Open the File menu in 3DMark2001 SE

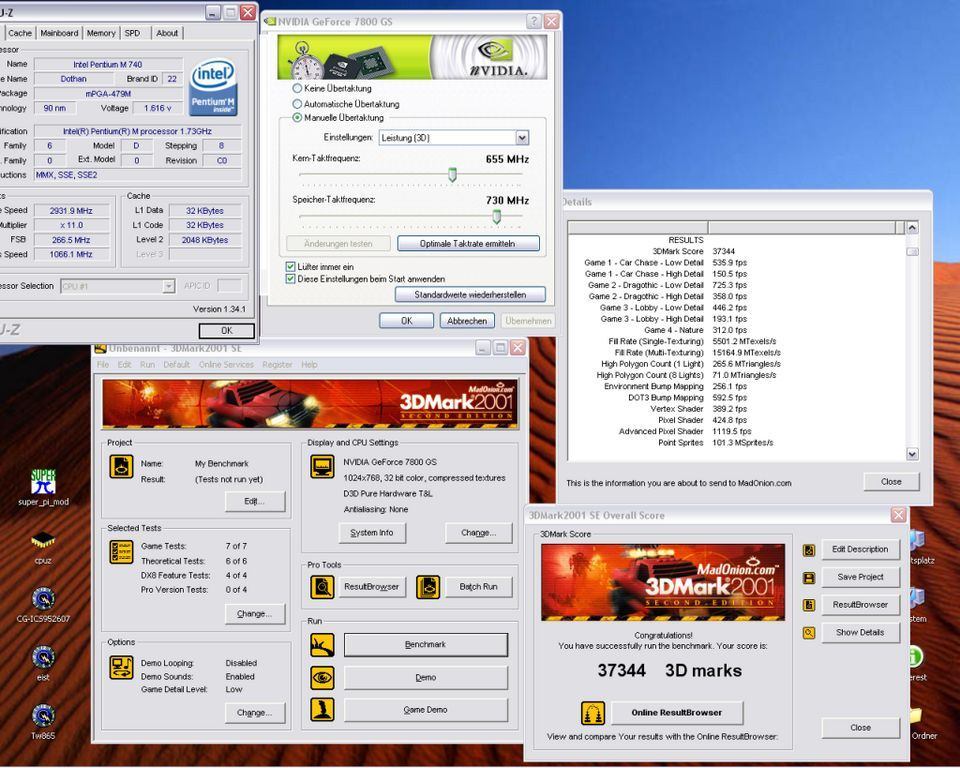tap(103, 364)
